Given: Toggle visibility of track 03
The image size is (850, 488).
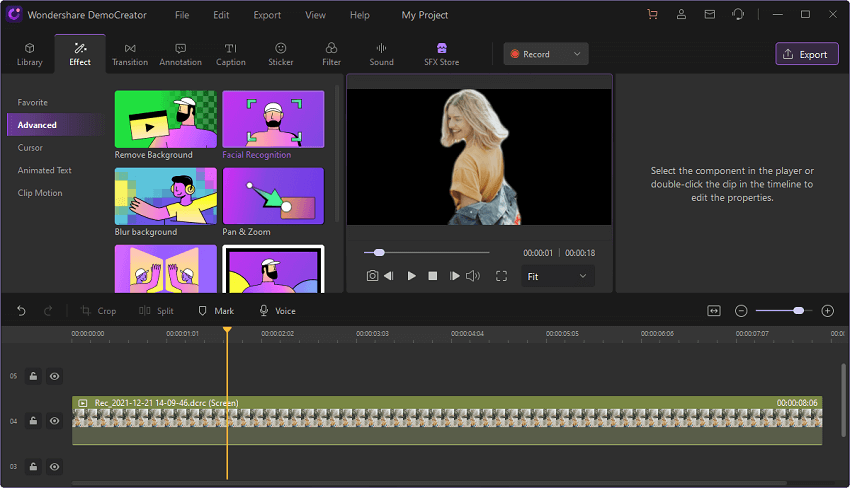Looking at the screenshot, I should click(x=55, y=467).
